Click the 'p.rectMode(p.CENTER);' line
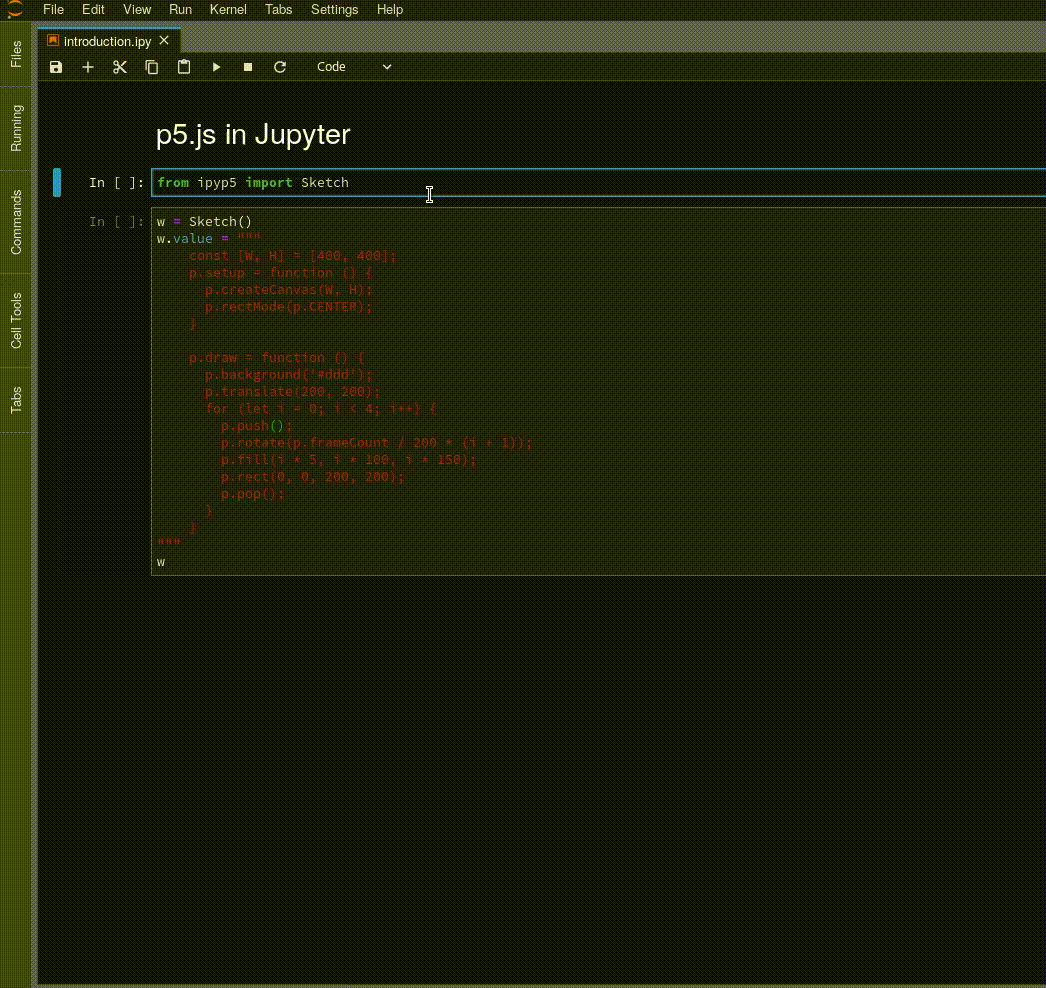Image resolution: width=1046 pixels, height=988 pixels. (289, 307)
